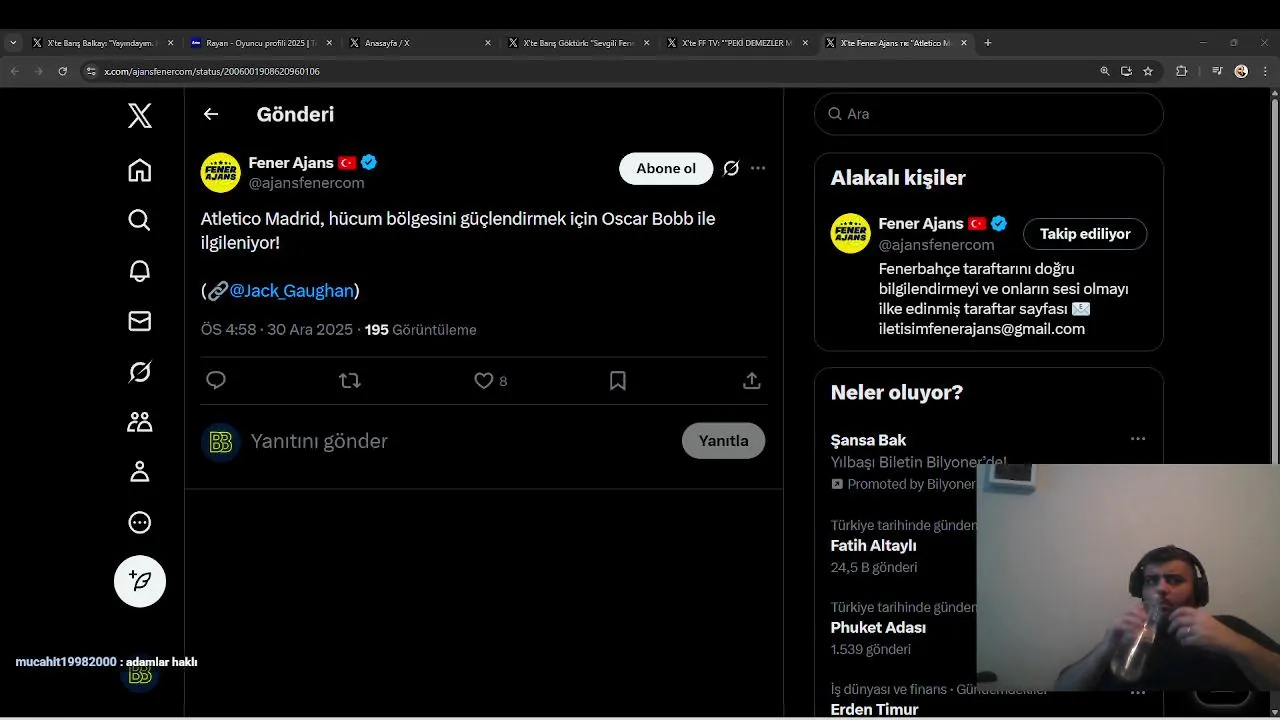Click the Chrome profile avatar
Viewport: 1280px width, 720px height.
(x=1241, y=71)
